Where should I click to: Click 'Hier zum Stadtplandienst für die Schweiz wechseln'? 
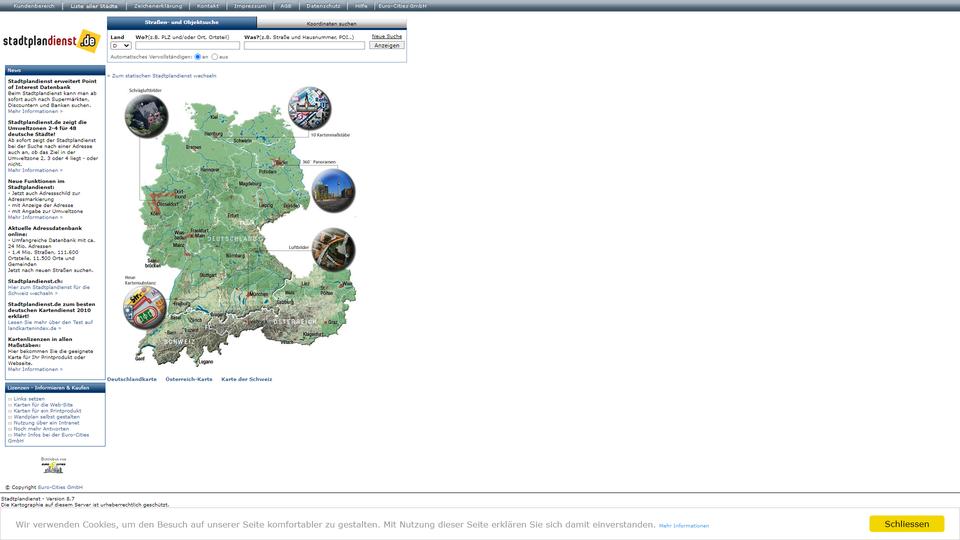49,290
